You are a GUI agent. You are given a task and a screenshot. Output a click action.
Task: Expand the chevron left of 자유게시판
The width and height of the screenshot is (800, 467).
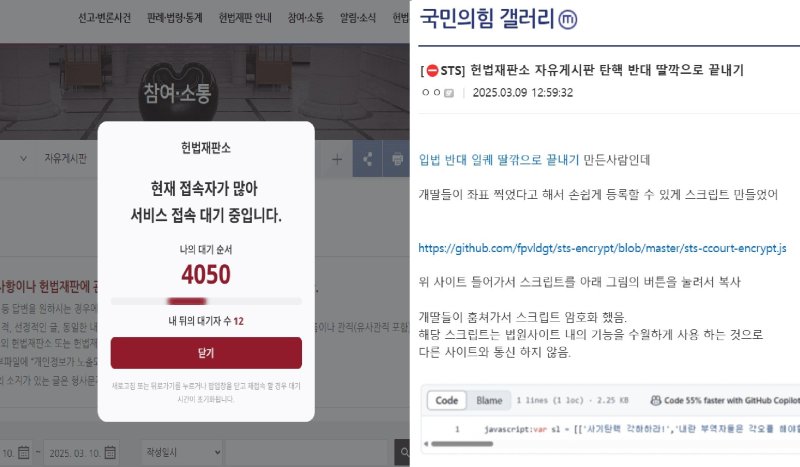23,159
